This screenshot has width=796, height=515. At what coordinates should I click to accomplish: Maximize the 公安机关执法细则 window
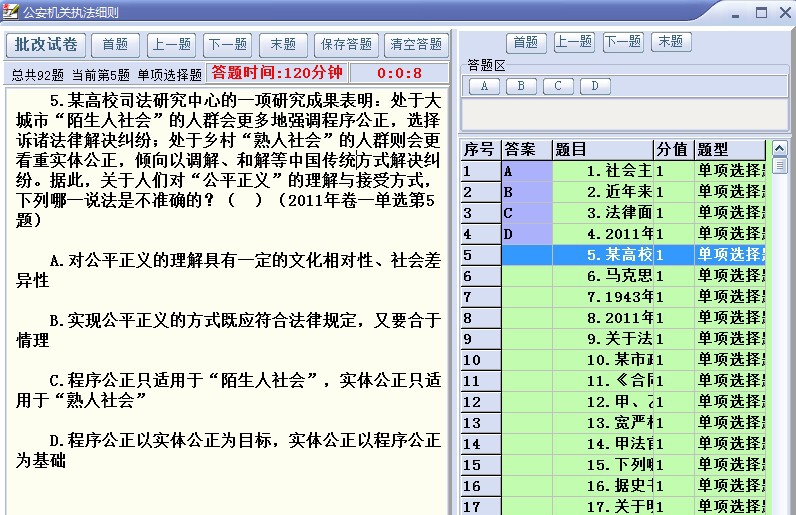click(761, 13)
